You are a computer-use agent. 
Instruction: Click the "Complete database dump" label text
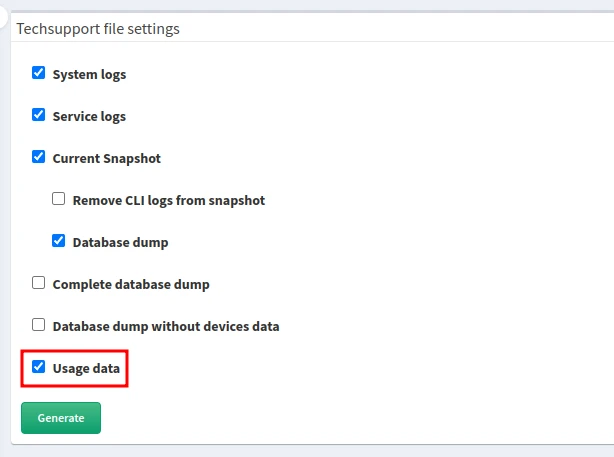click(x=130, y=284)
